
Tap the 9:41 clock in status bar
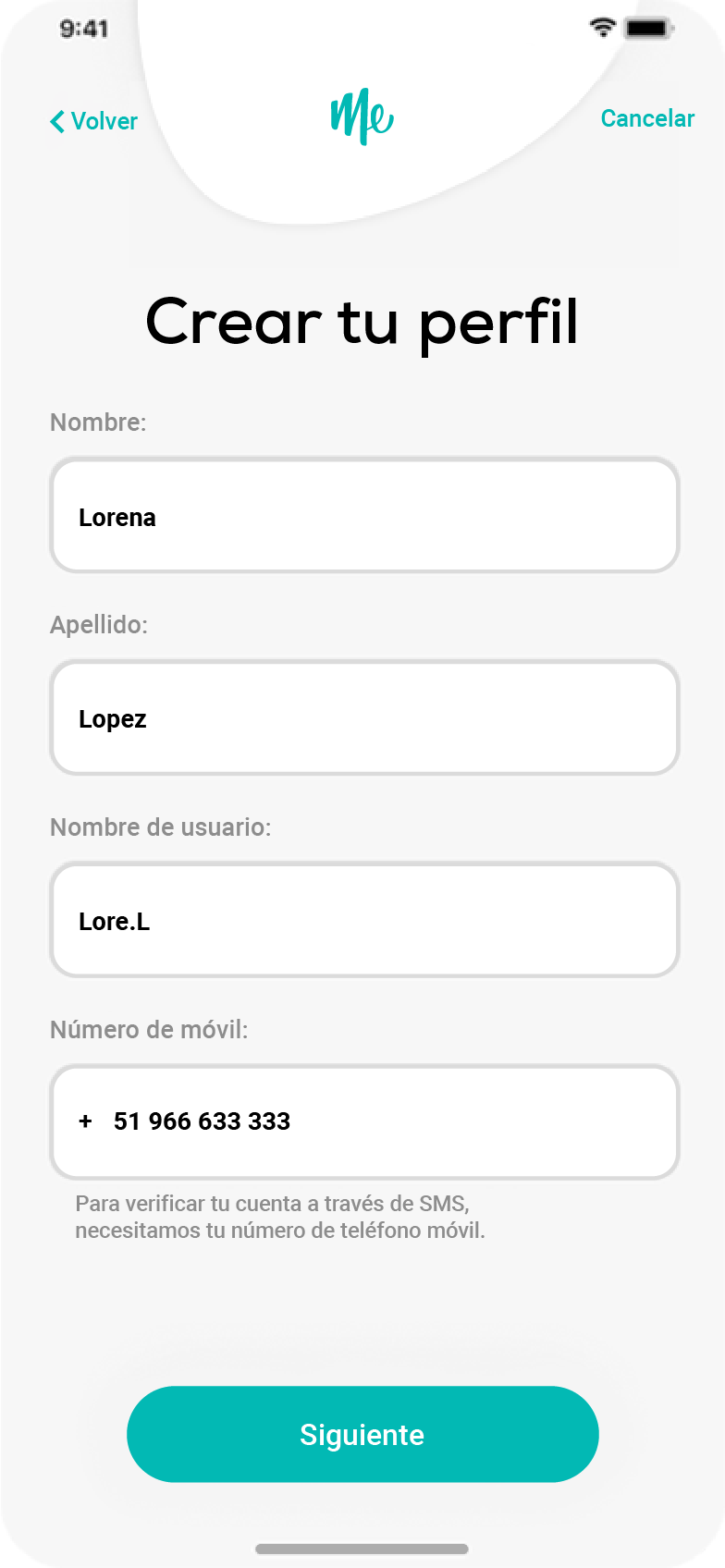pyautogui.click(x=84, y=29)
